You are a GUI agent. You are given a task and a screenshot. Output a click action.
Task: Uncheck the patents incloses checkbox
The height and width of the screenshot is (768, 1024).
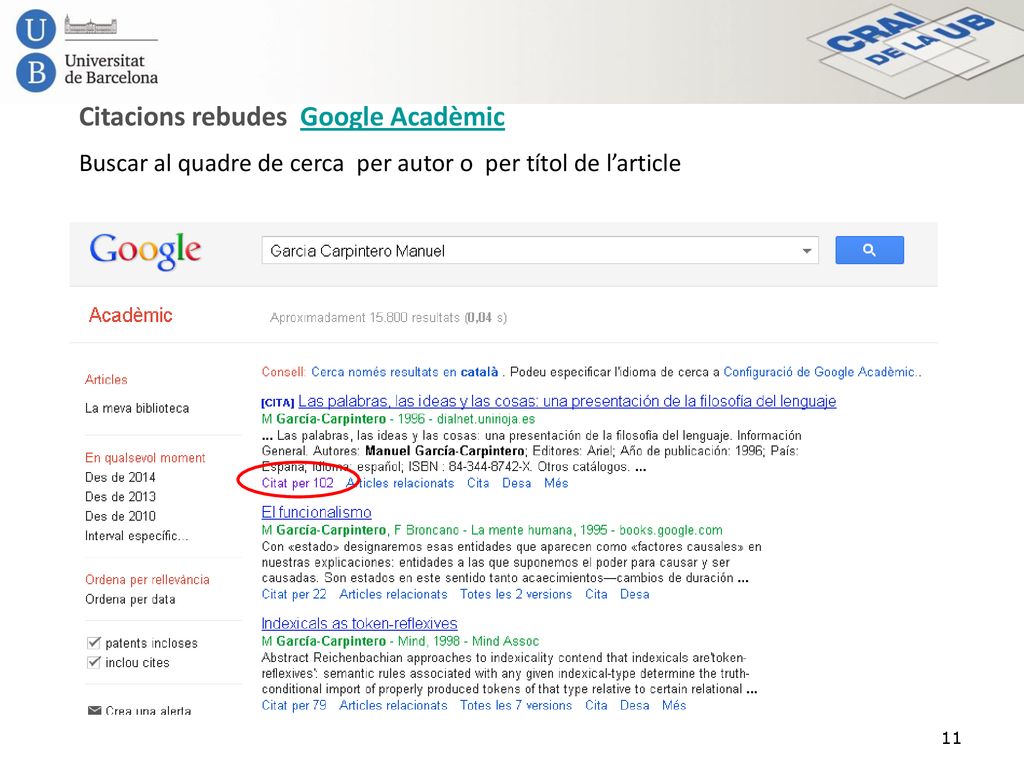(93, 643)
